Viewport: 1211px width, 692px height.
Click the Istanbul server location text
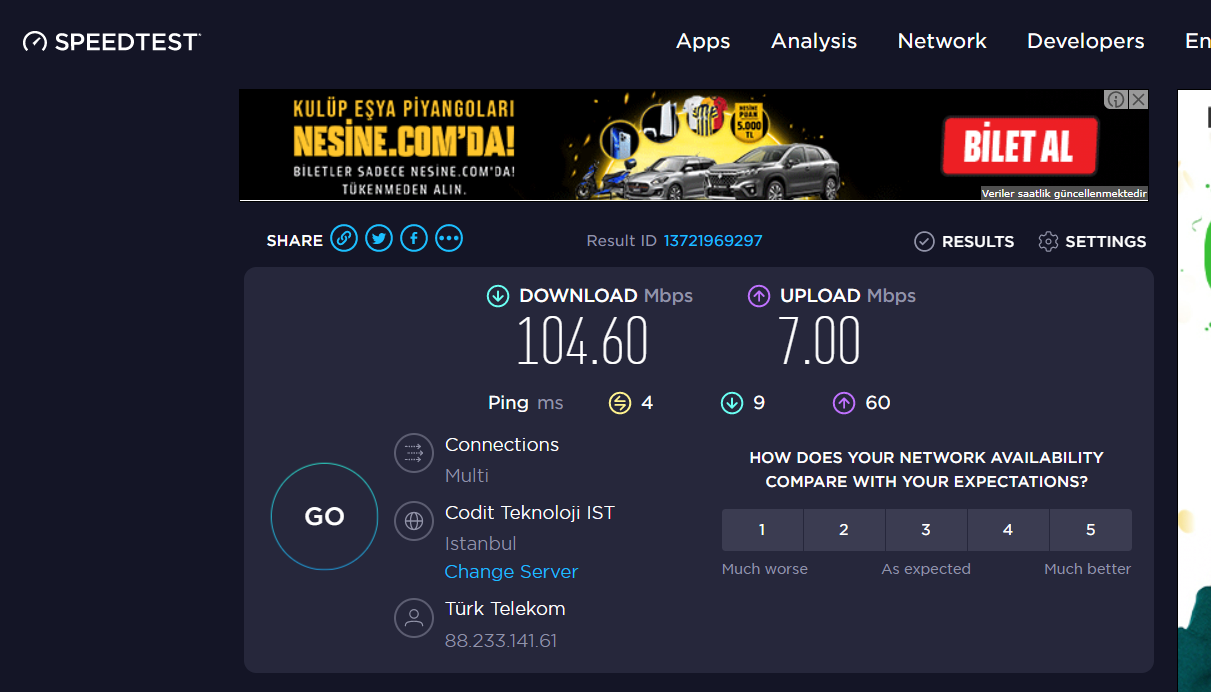pyautogui.click(x=481, y=544)
